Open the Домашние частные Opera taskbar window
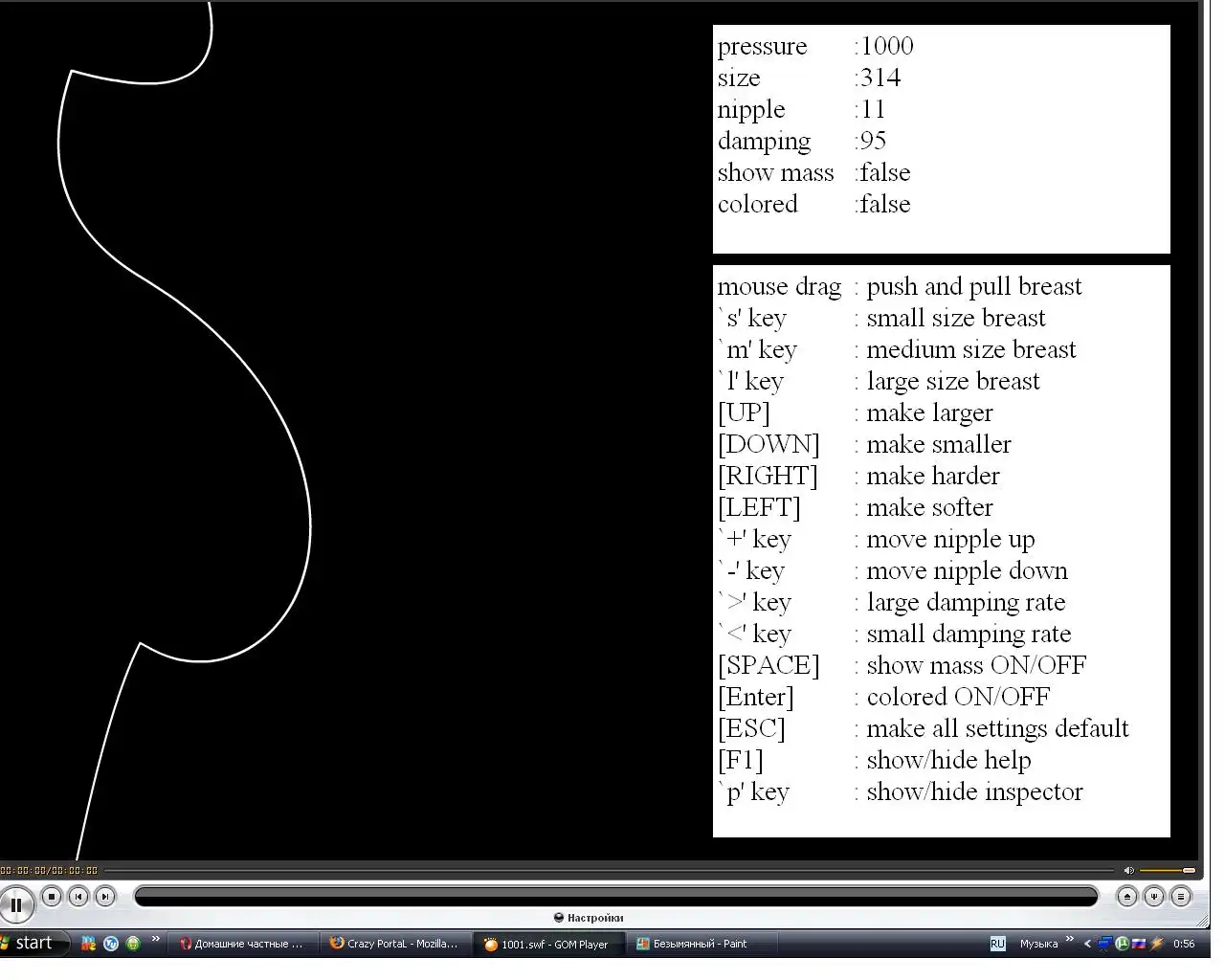 click(241, 944)
